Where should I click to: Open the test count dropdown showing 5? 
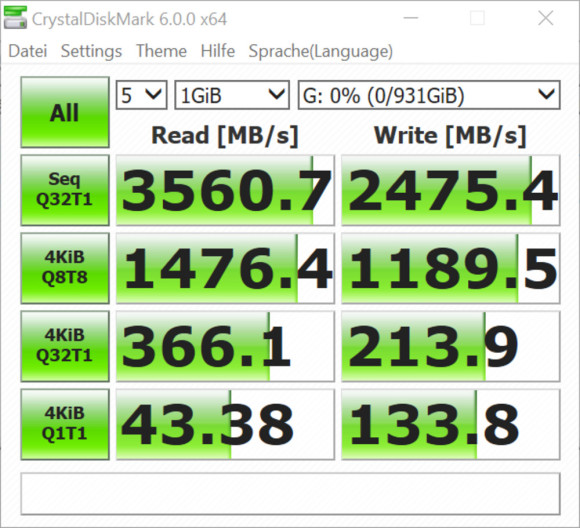[x=141, y=95]
